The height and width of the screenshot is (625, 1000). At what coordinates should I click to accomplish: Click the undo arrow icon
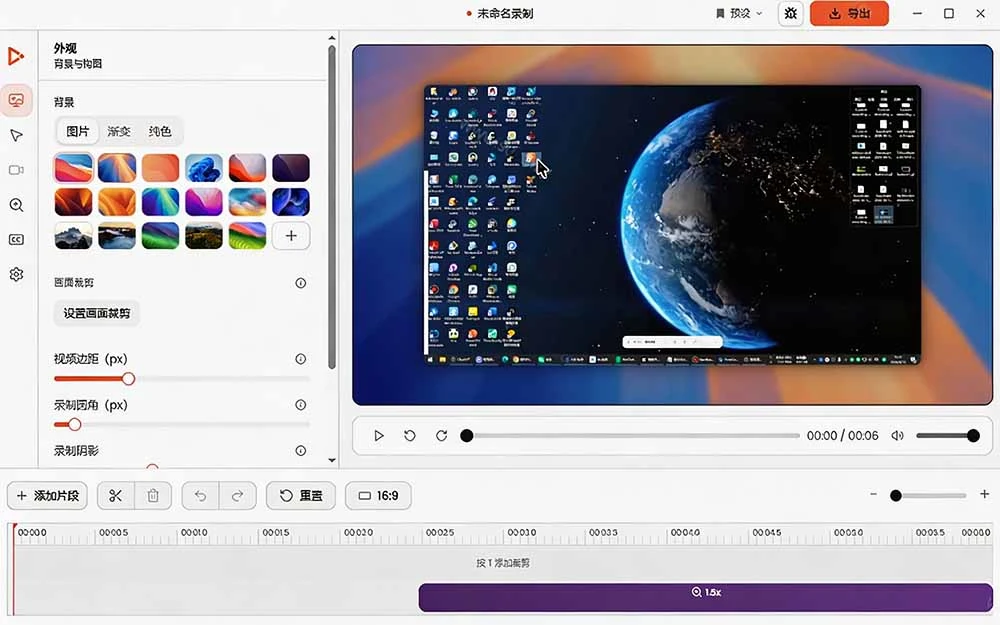(x=200, y=496)
